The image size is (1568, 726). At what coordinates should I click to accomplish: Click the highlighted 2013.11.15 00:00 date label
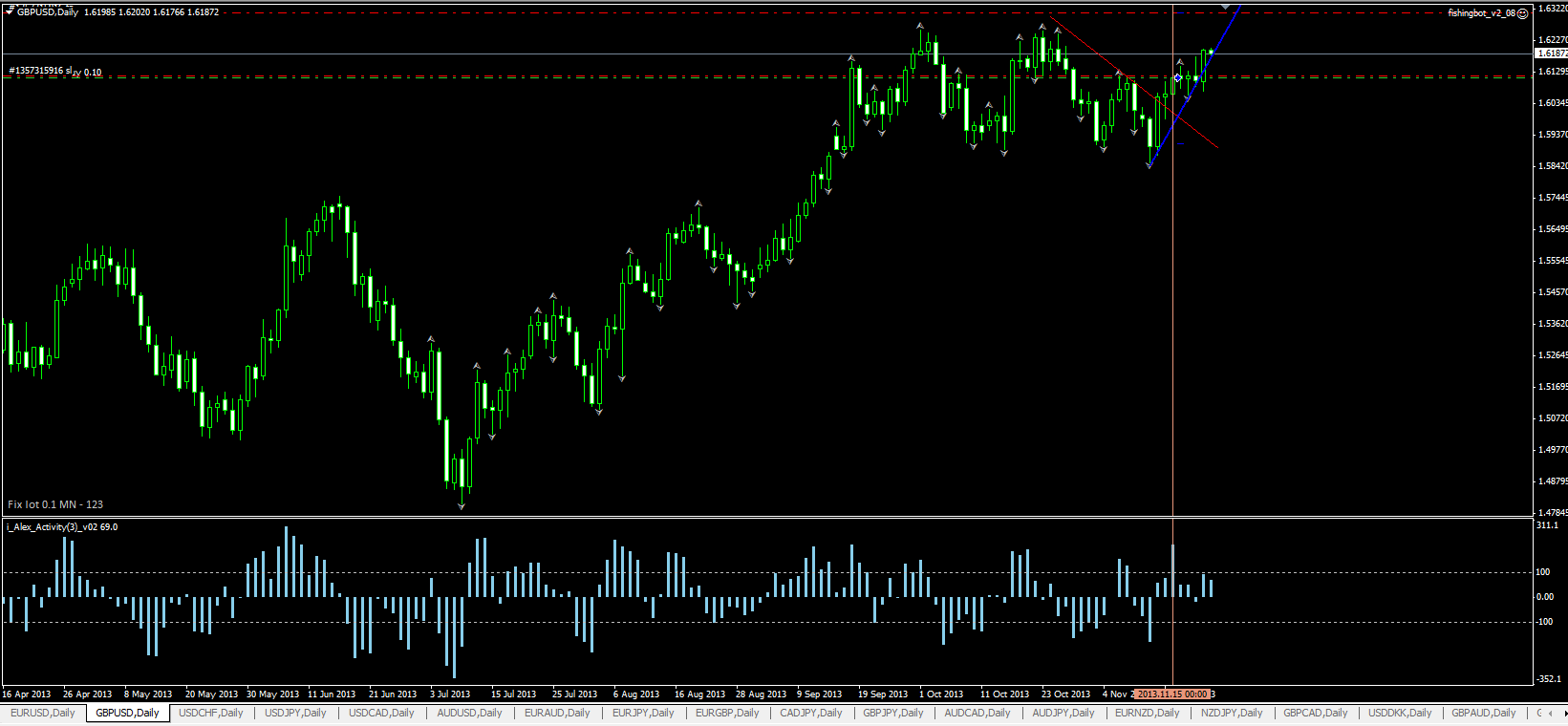point(1173,694)
